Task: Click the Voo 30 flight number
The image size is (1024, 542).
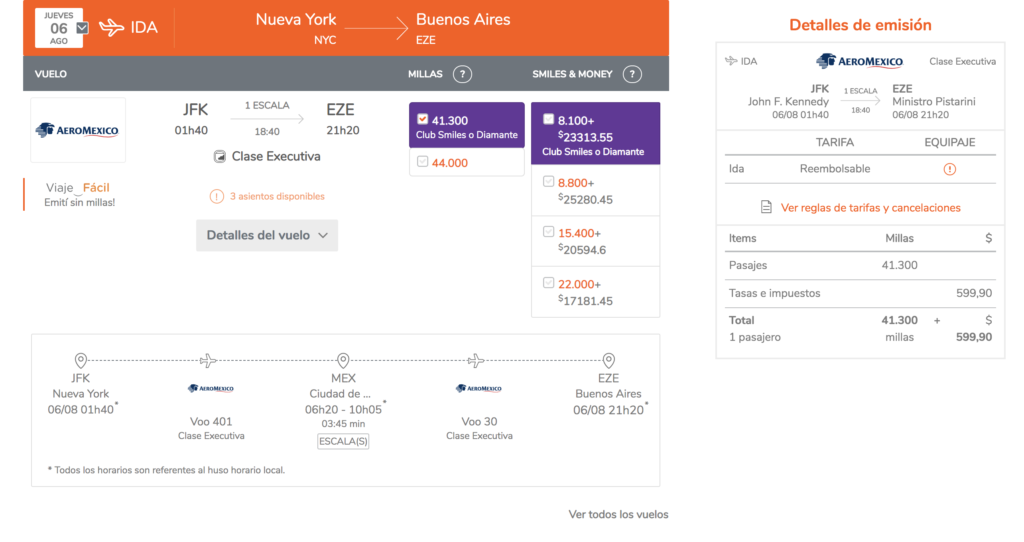Action: click(479, 422)
